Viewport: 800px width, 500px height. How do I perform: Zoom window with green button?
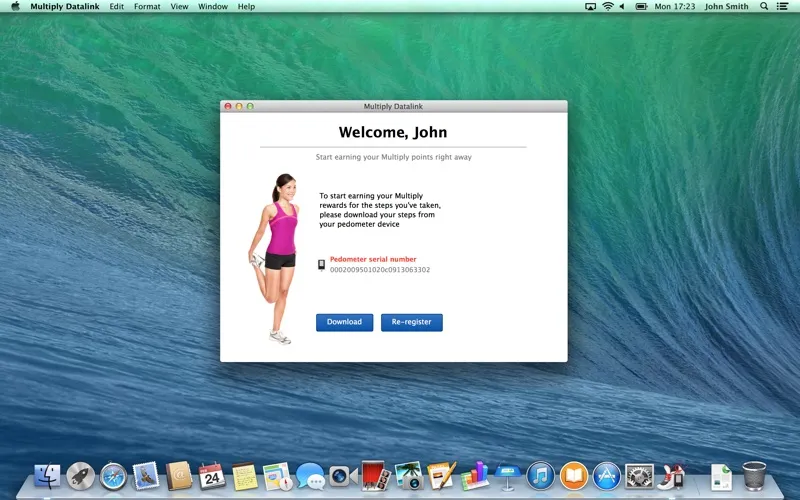tap(250, 106)
